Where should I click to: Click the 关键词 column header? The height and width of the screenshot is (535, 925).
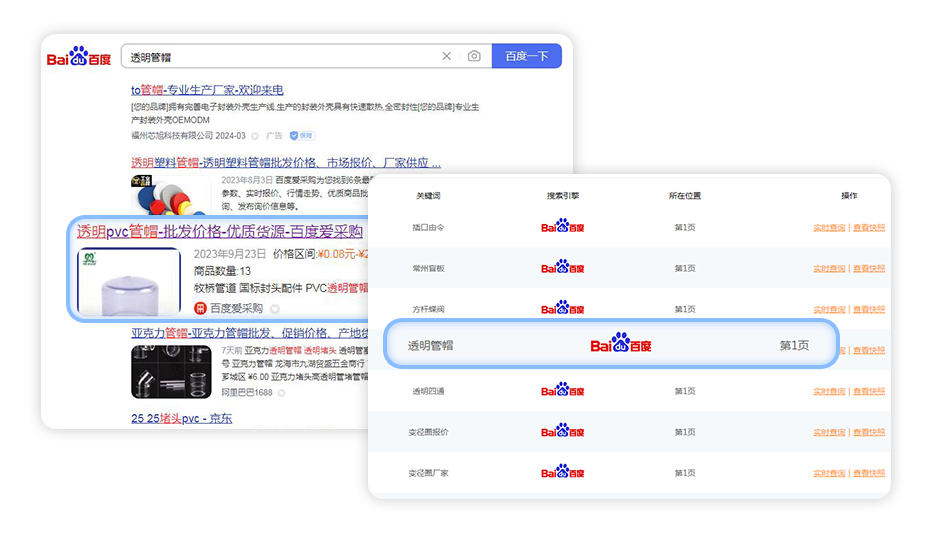(x=428, y=195)
